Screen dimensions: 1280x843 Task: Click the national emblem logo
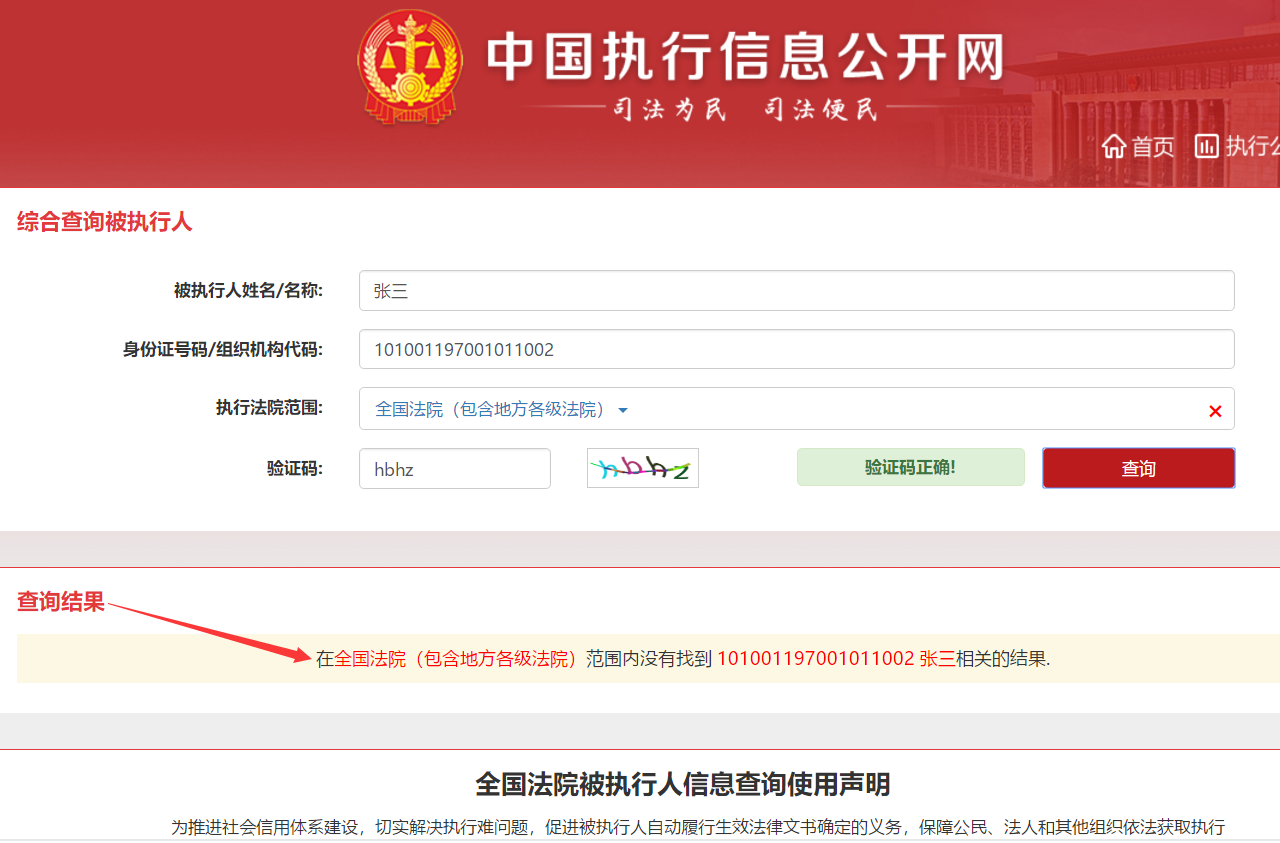click(410, 67)
